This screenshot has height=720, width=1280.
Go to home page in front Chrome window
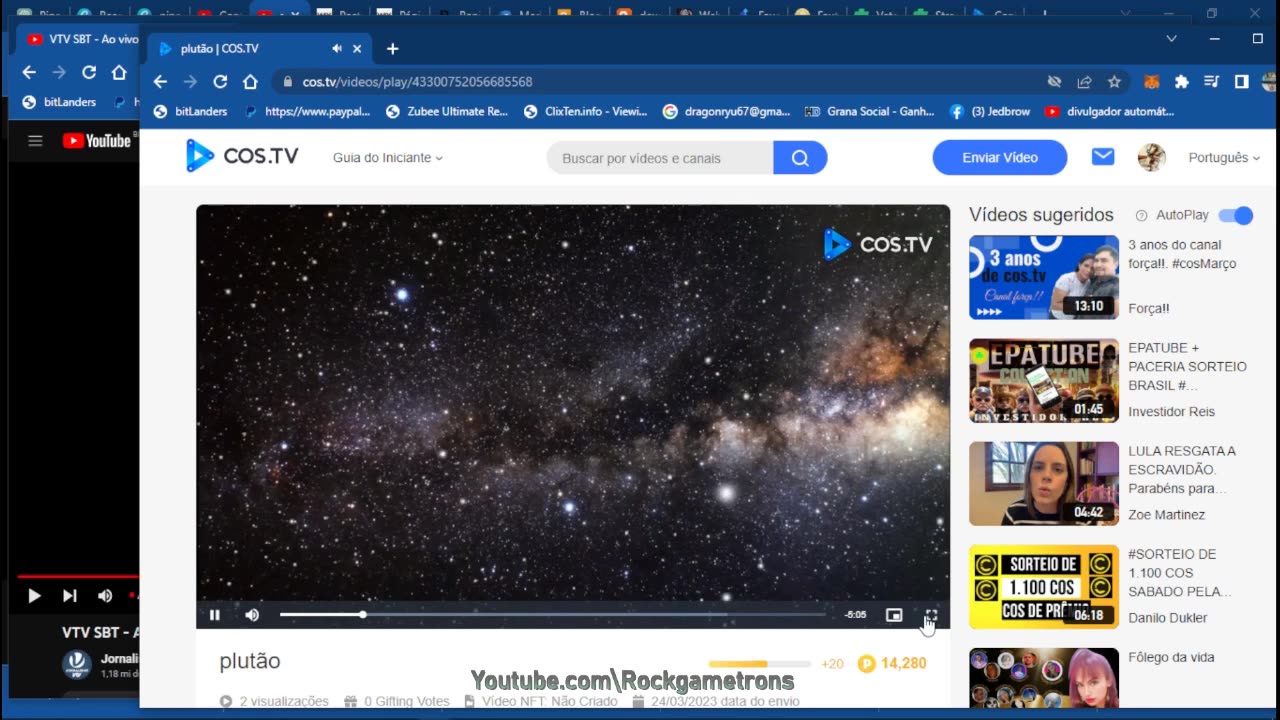(x=250, y=82)
